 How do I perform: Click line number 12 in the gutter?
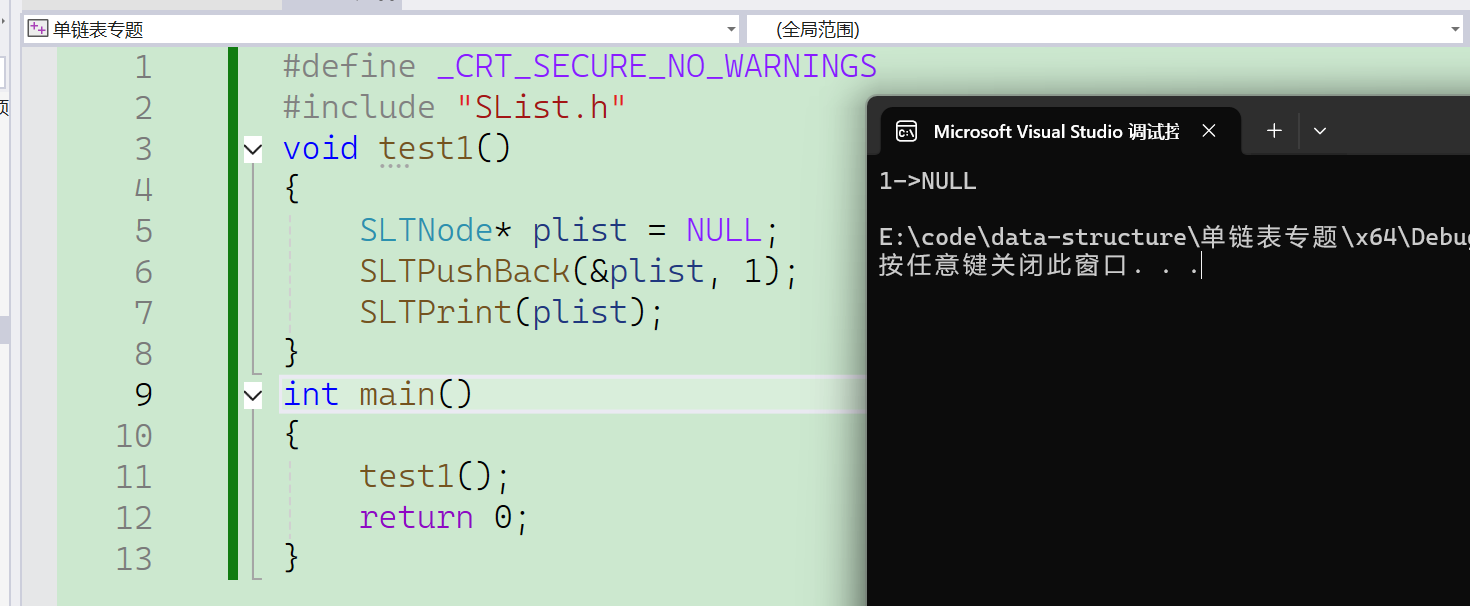click(x=134, y=518)
